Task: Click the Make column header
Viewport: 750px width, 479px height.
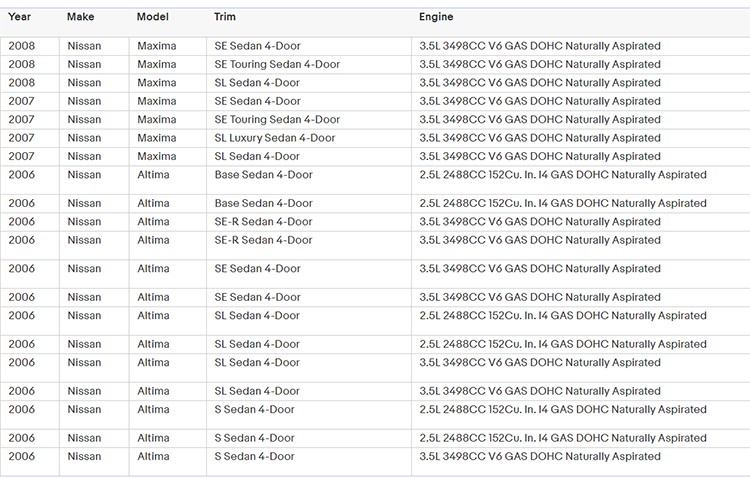Action: [80, 17]
